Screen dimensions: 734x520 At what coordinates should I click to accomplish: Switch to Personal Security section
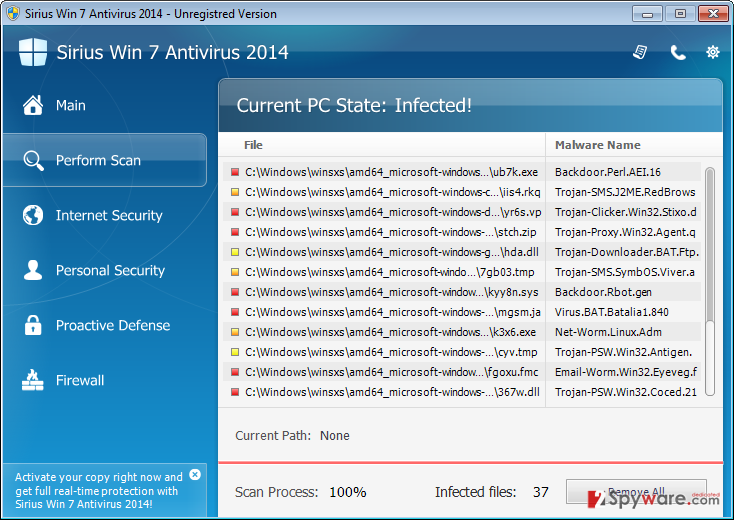point(110,270)
